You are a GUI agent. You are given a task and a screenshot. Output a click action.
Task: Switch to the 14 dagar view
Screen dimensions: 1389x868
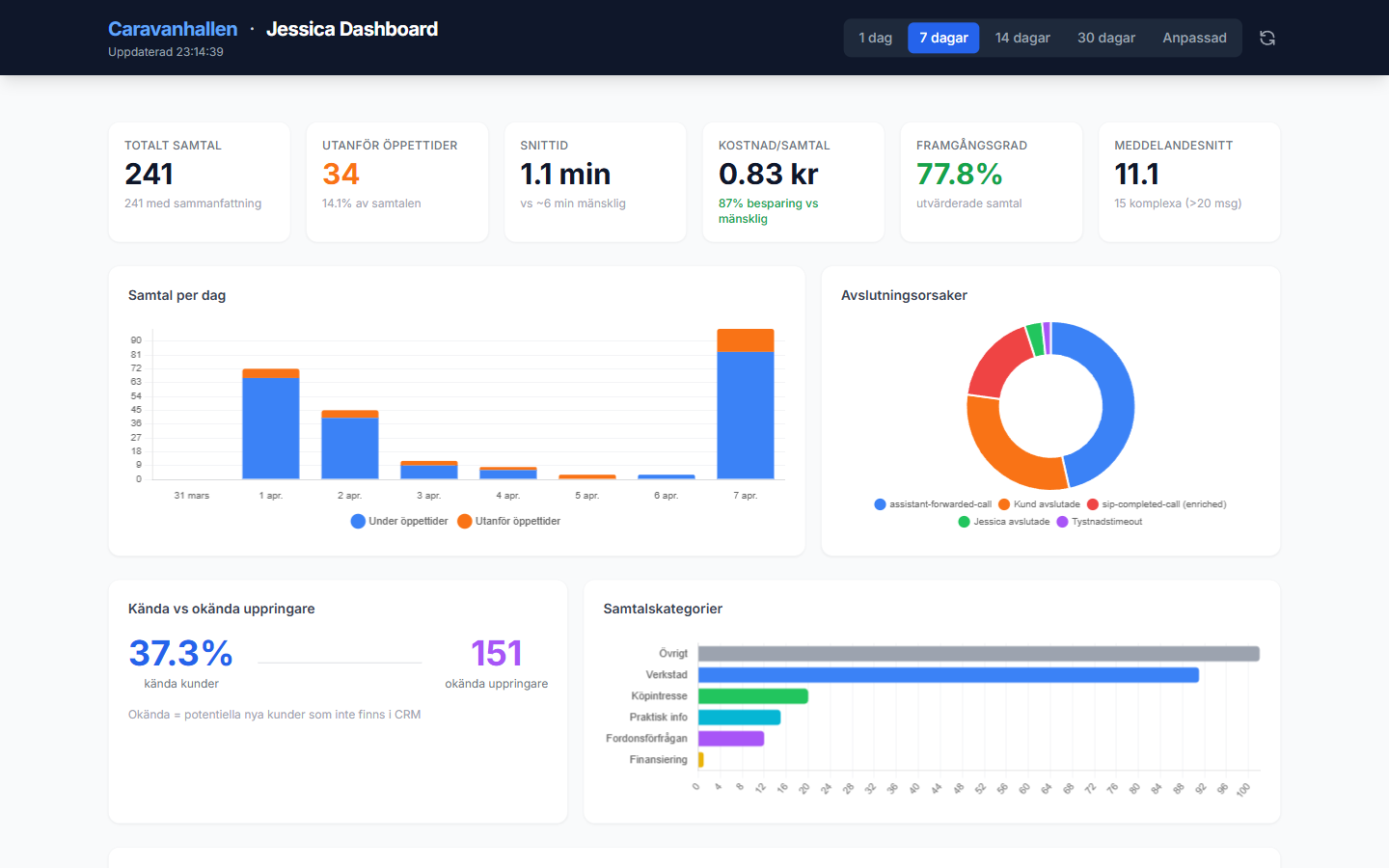click(x=1022, y=38)
